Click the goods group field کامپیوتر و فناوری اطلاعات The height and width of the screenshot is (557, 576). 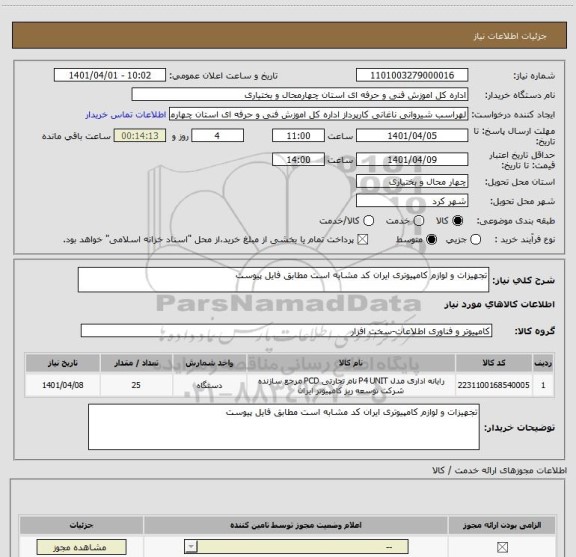point(286,331)
